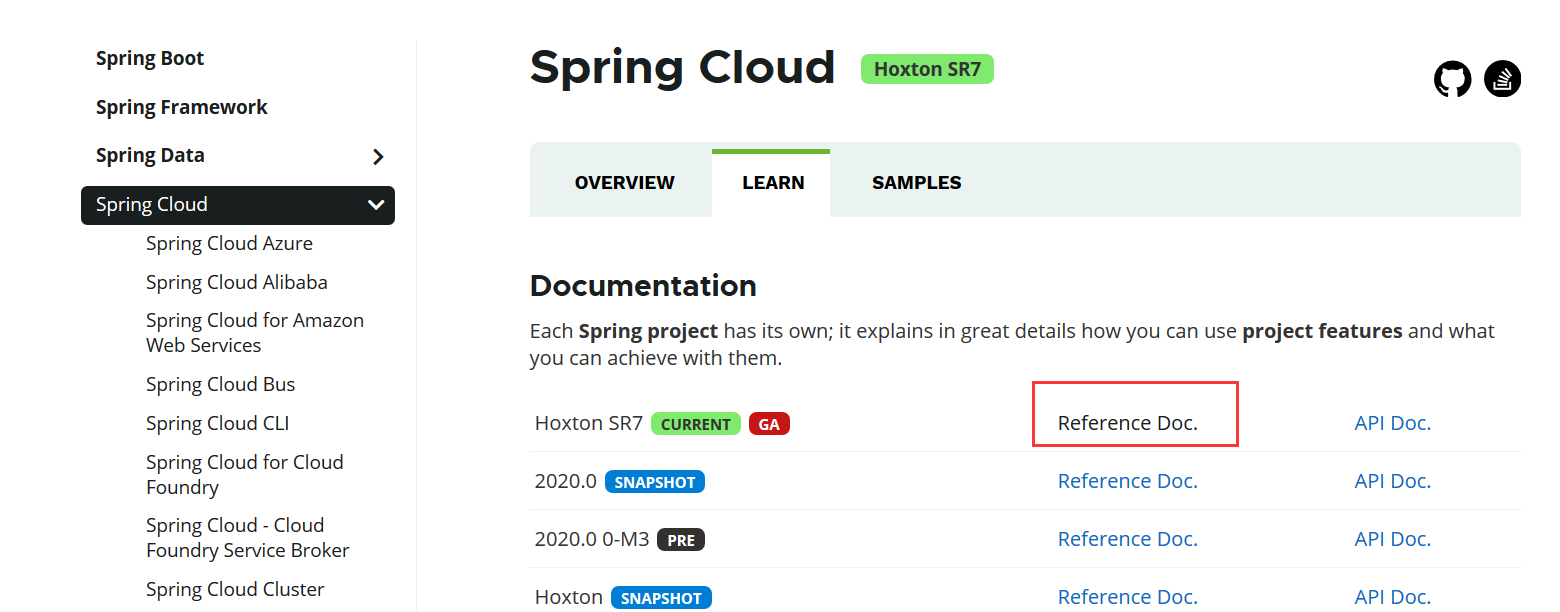Image resolution: width=1560 pixels, height=612 pixels.
Task: Open the Stack Overflow icon
Action: point(1502,79)
